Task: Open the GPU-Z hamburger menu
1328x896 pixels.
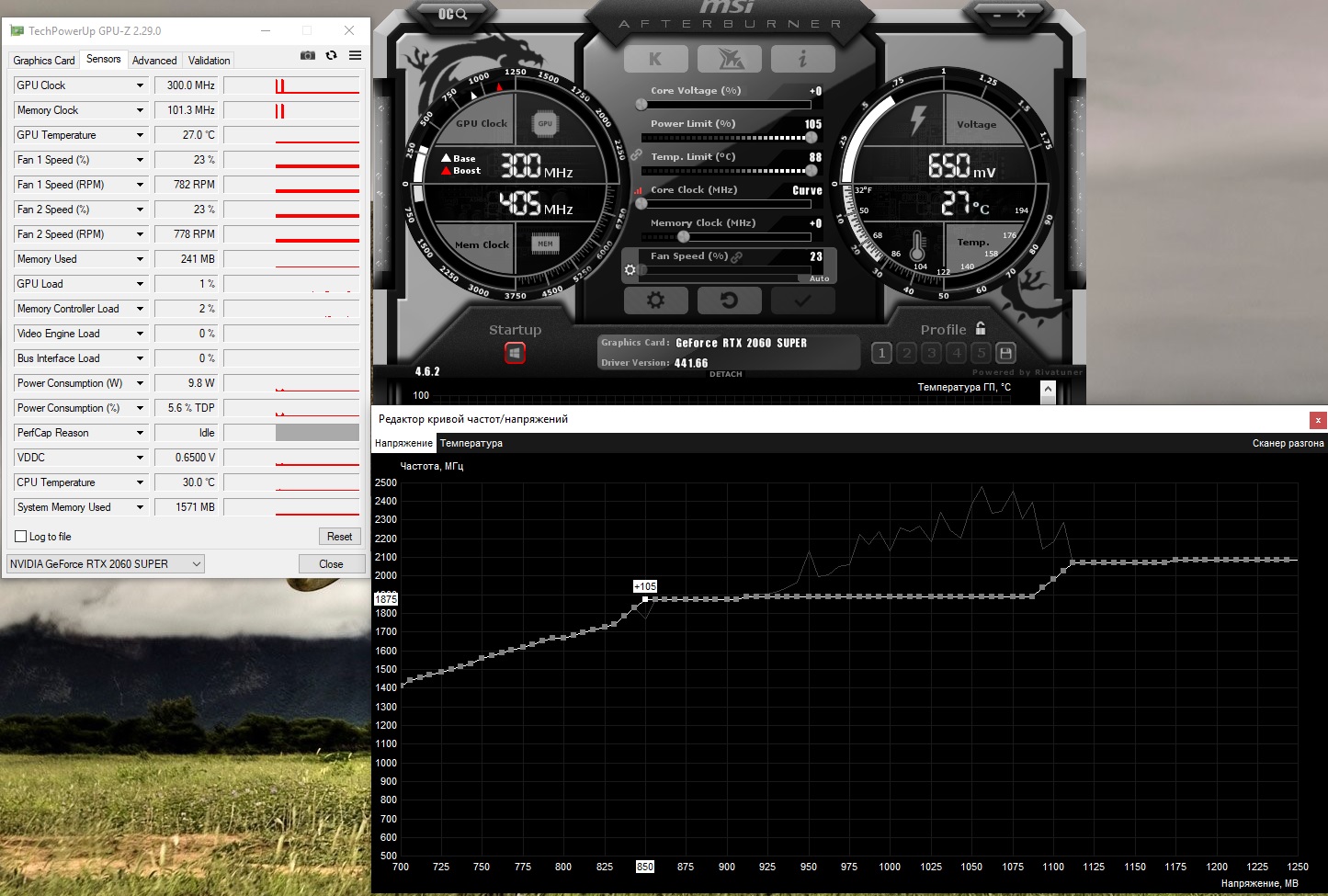Action: 355,55
